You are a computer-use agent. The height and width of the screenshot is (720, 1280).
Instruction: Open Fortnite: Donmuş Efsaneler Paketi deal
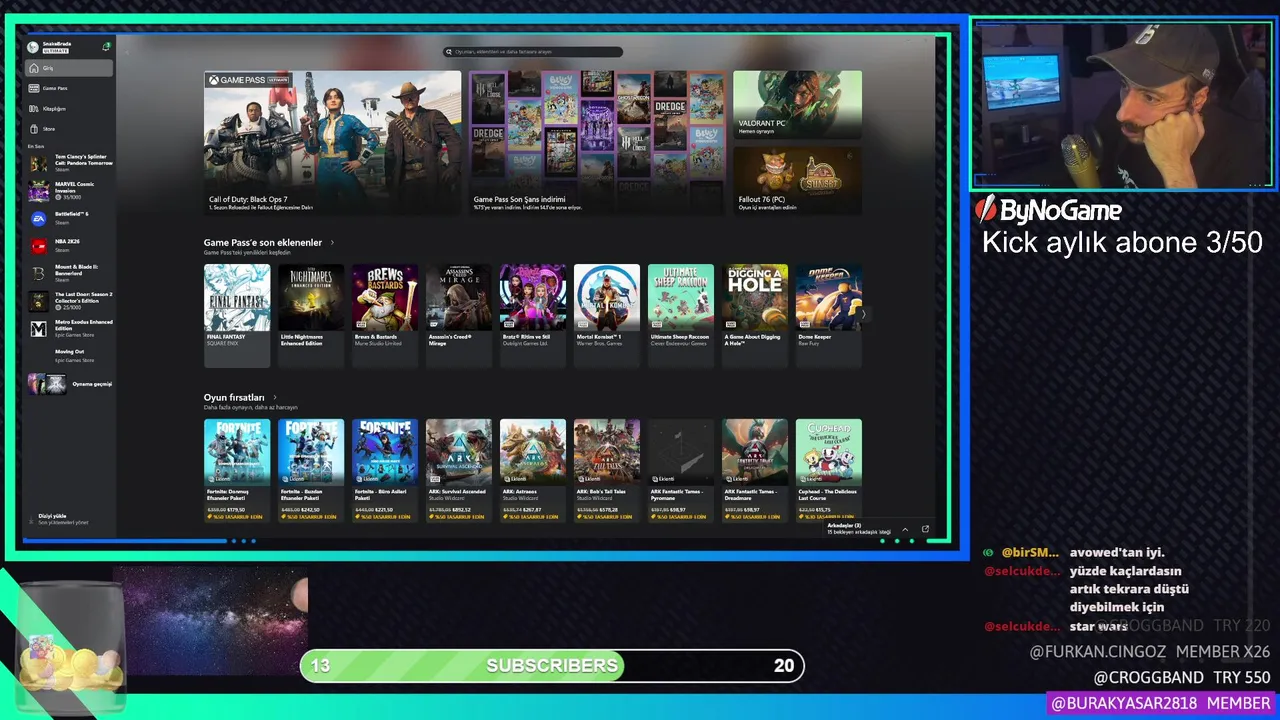[237, 470]
